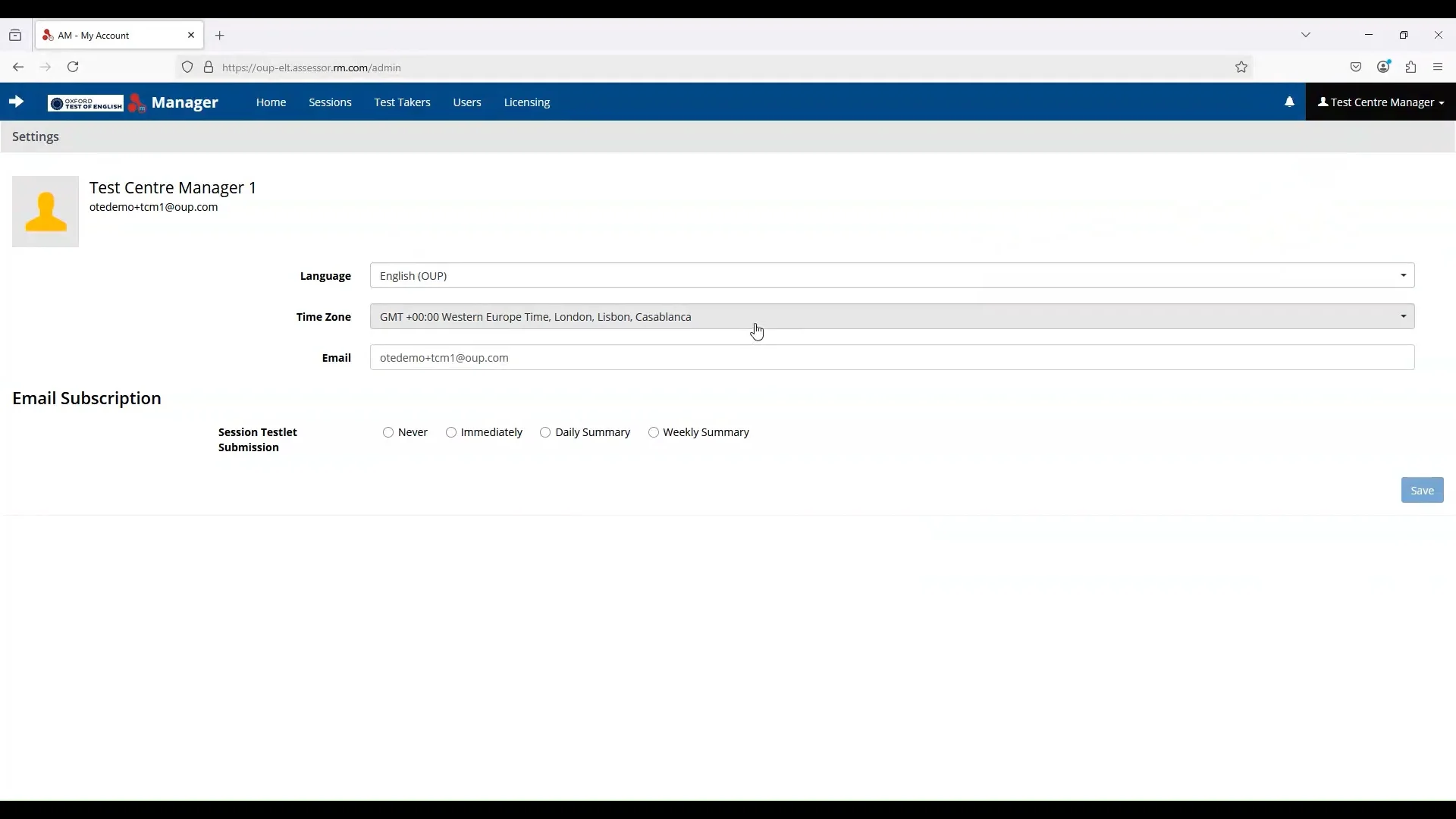Open the Language dropdown
1456x819 pixels.
coord(892,276)
